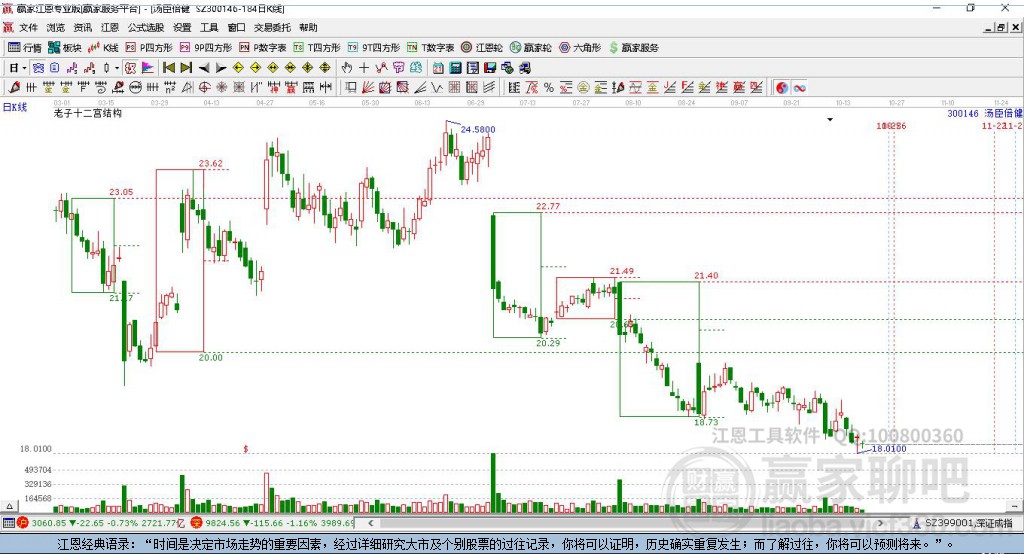Open the T四方形 tool
This screenshot has width=1024, height=554.
317,48
